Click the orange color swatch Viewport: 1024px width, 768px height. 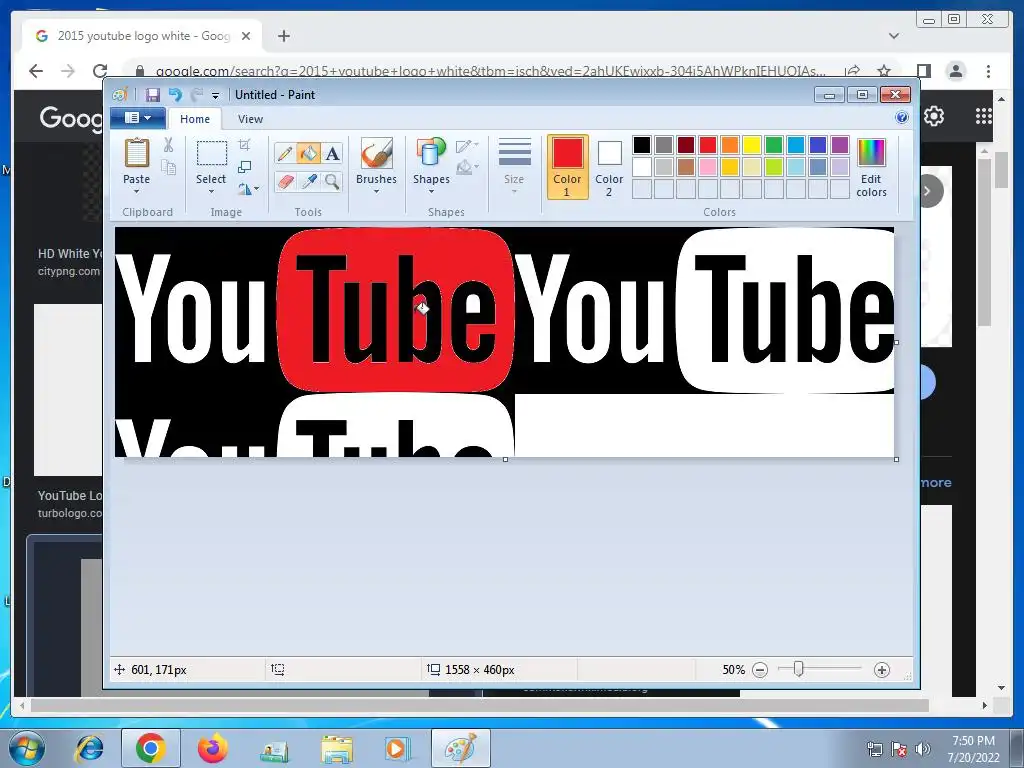click(730, 144)
